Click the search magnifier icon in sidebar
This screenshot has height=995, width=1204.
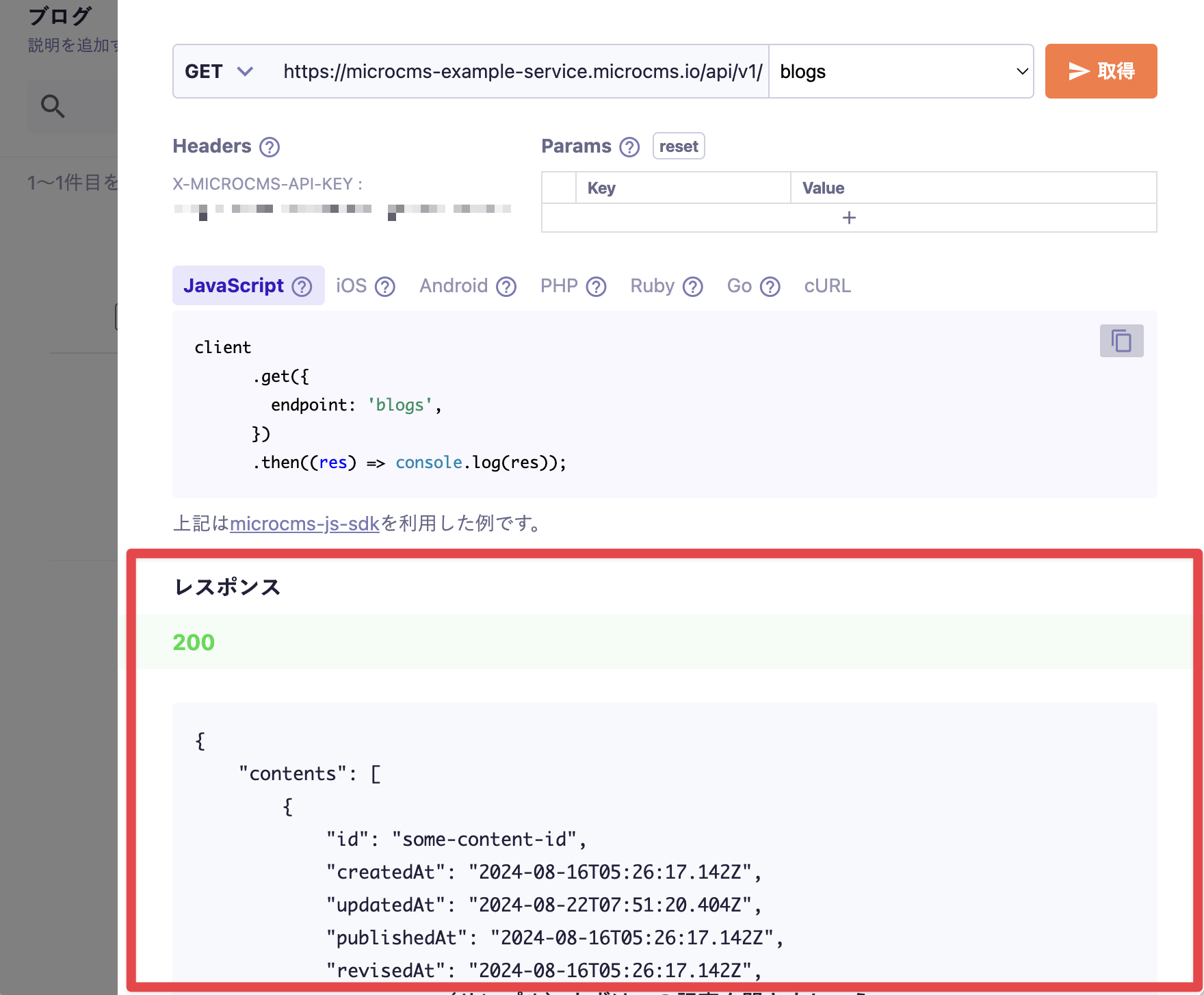click(x=53, y=106)
